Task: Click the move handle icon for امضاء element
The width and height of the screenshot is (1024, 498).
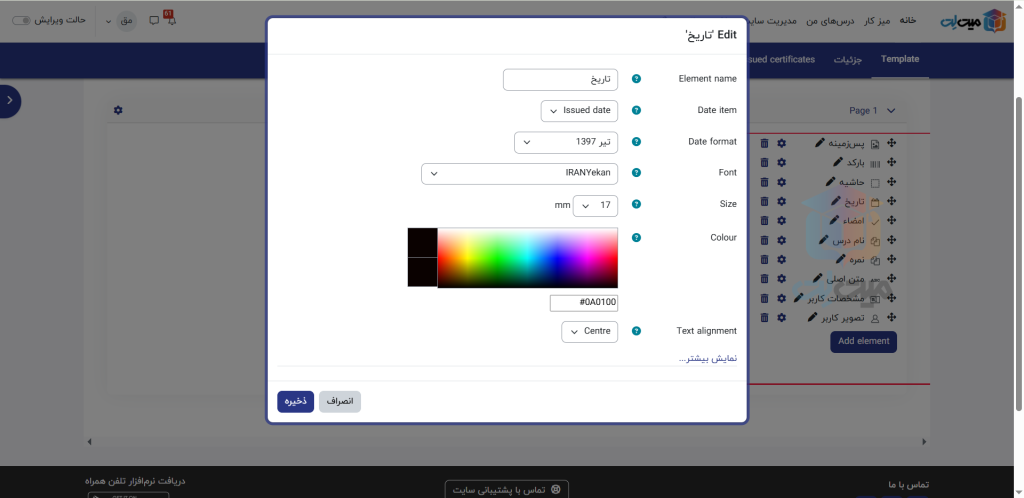Action: point(891,220)
